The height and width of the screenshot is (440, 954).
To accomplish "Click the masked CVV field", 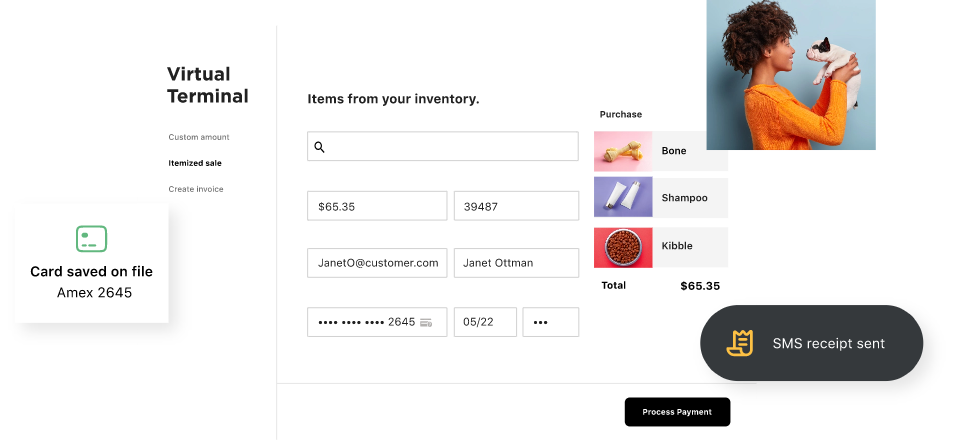I will (550, 322).
